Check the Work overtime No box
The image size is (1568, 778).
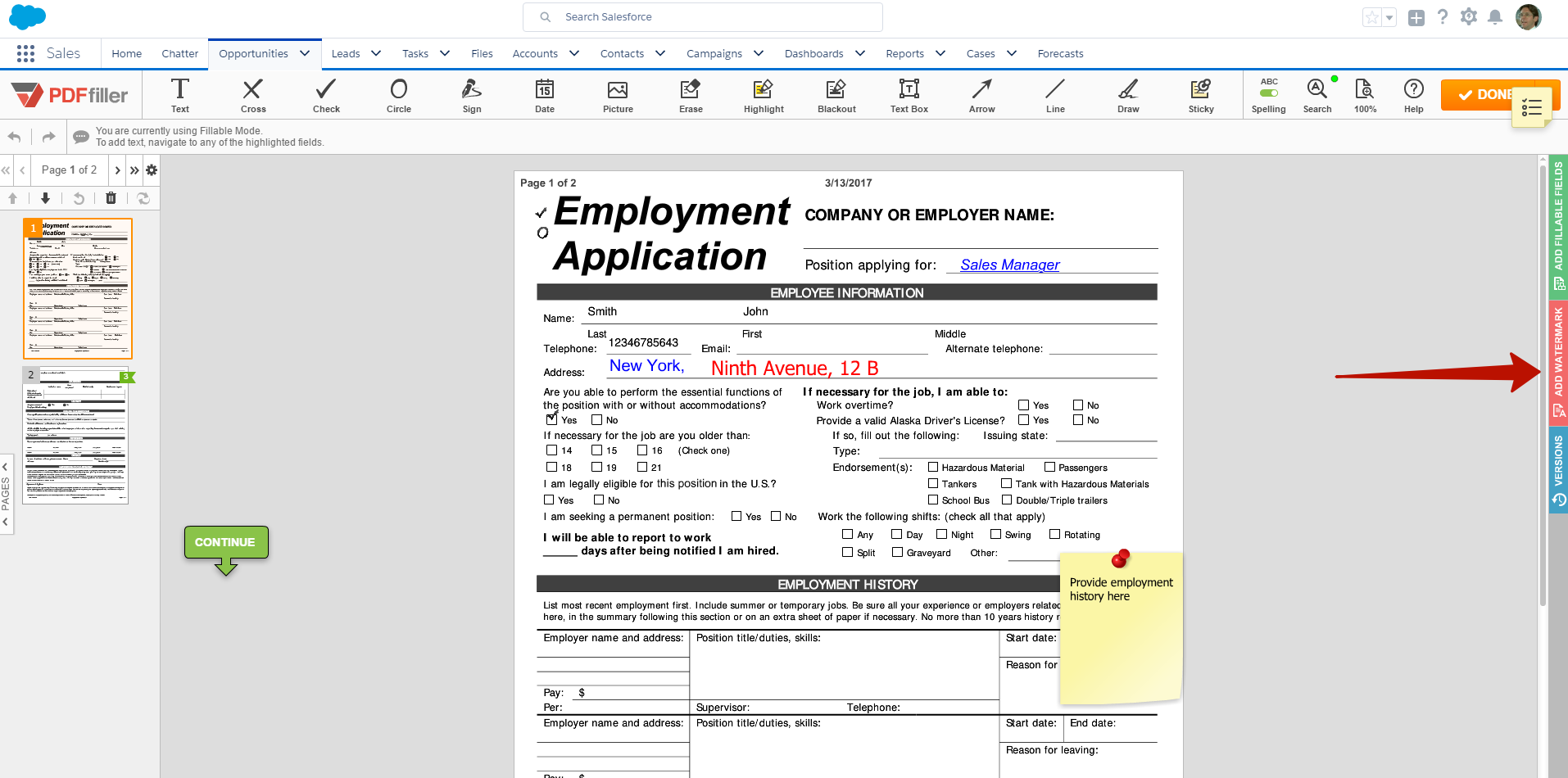click(x=1078, y=405)
